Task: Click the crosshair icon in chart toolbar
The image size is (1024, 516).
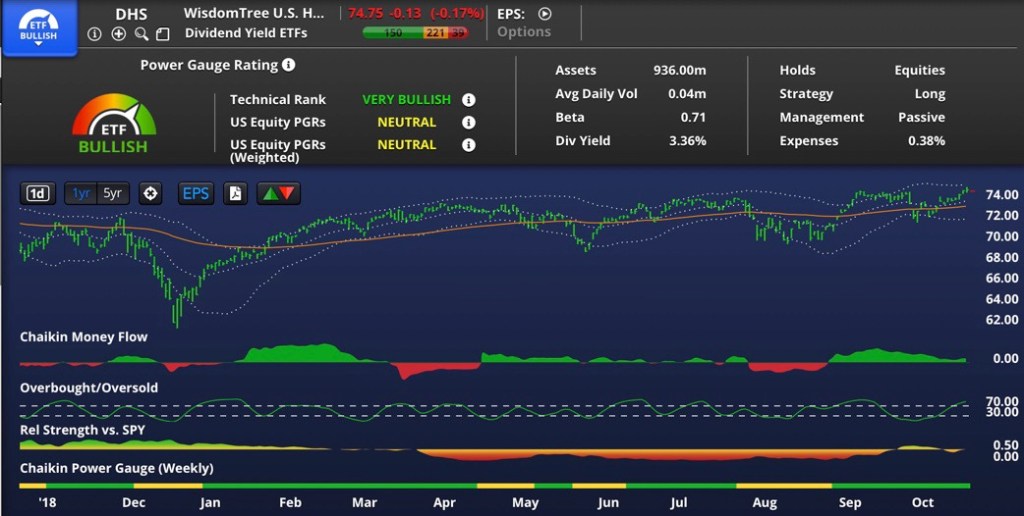Action: click(151, 193)
